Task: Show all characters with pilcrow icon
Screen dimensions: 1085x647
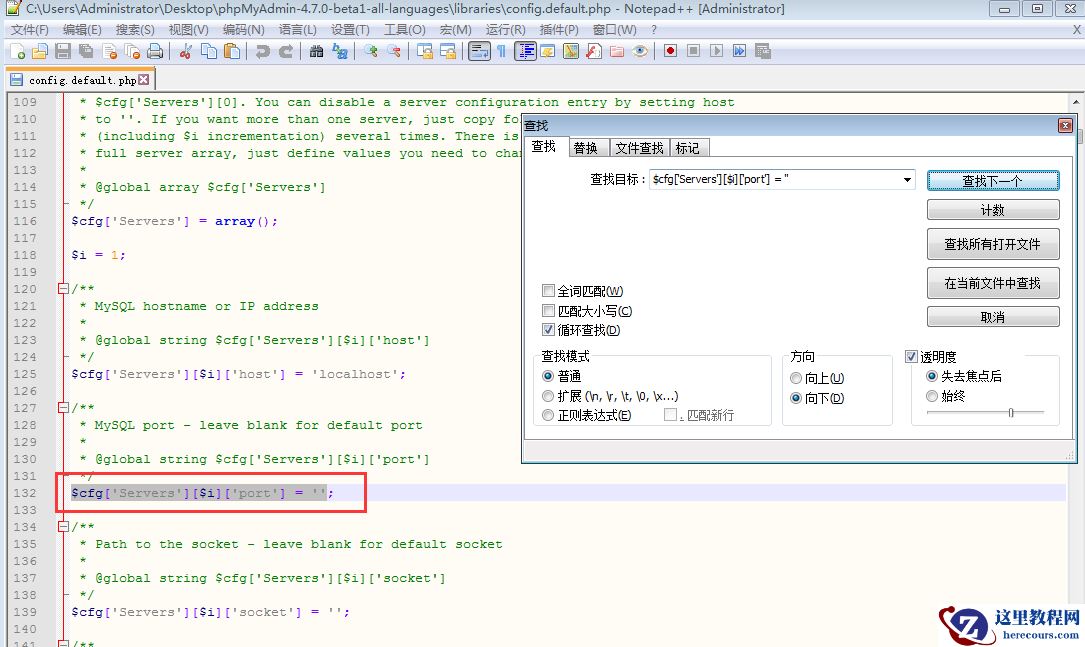Action: (502, 51)
